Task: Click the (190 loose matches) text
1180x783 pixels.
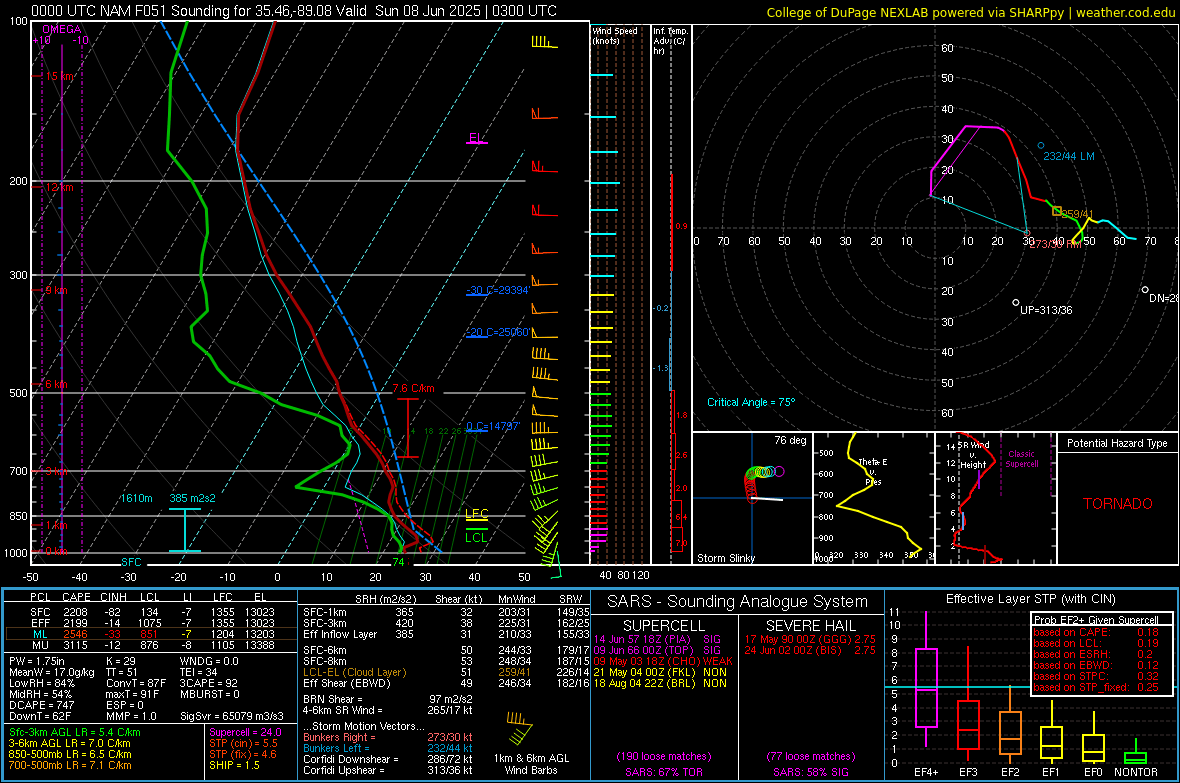Action: (664, 756)
